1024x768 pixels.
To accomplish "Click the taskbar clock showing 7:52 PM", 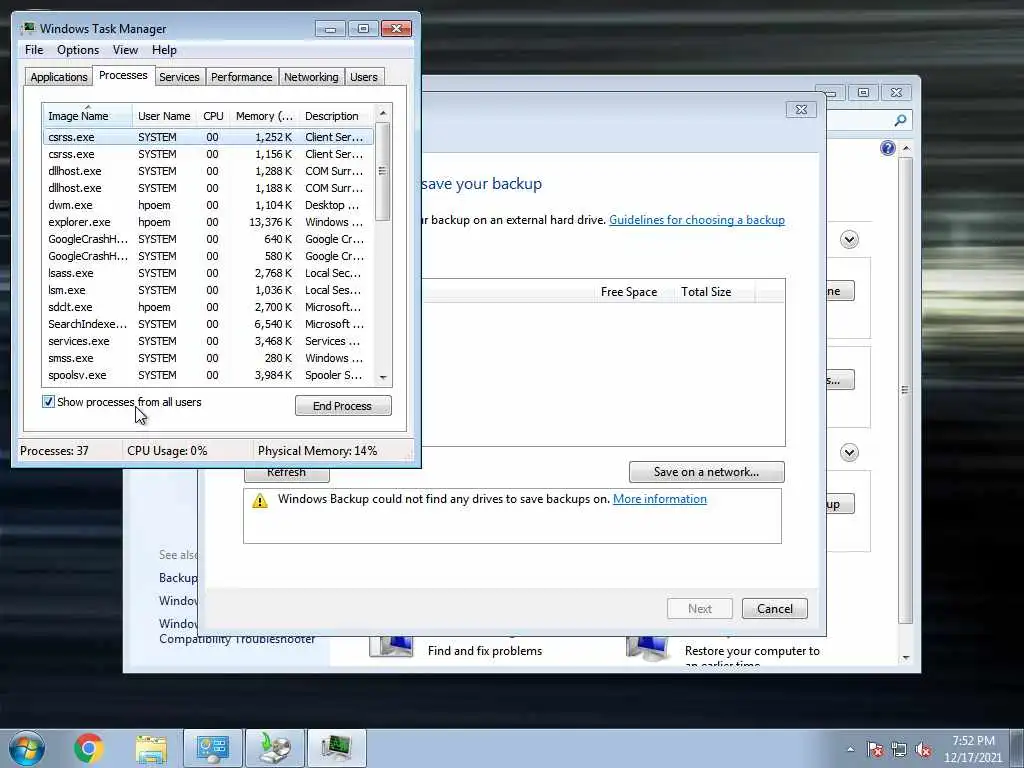I will tap(973, 749).
